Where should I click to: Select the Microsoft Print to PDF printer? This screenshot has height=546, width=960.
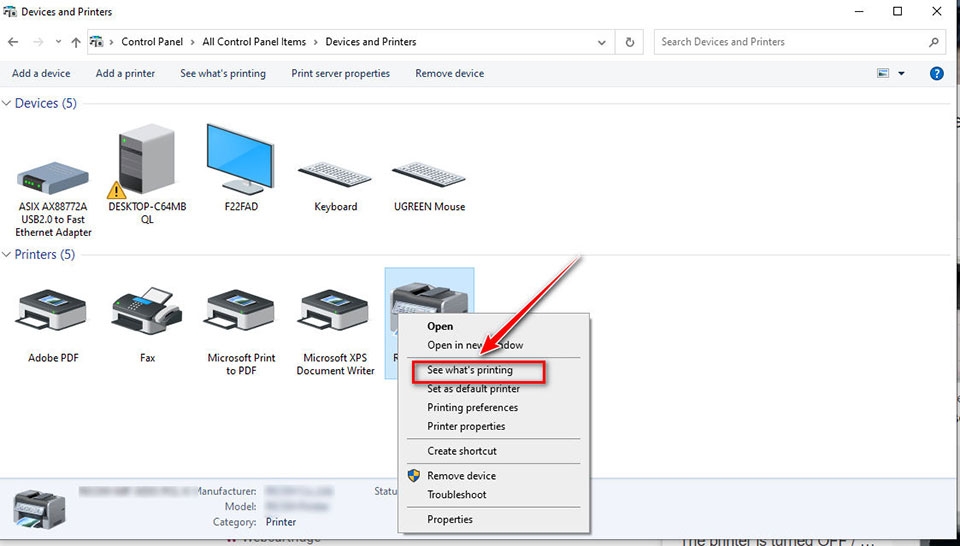(241, 332)
